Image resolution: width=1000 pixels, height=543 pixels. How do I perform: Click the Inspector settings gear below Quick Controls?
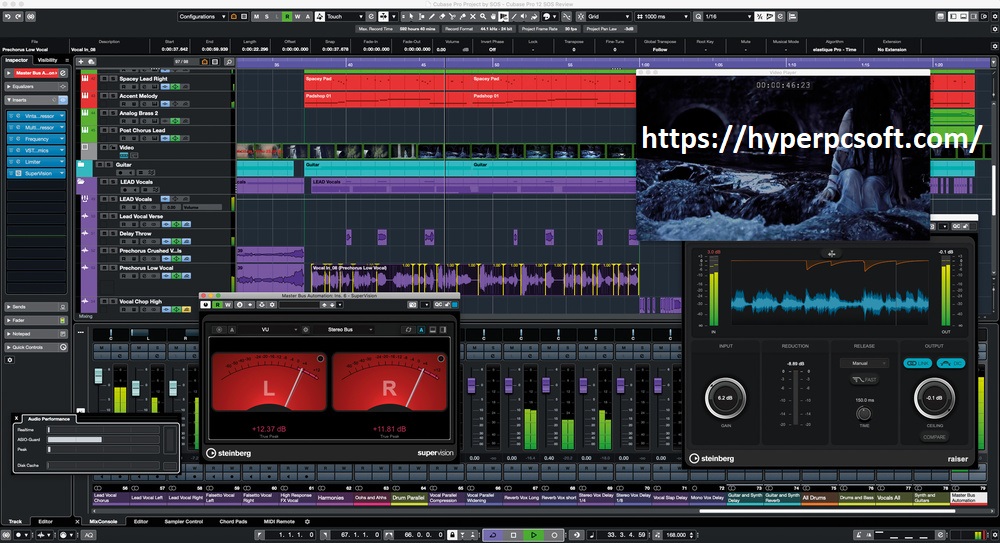coord(10,360)
